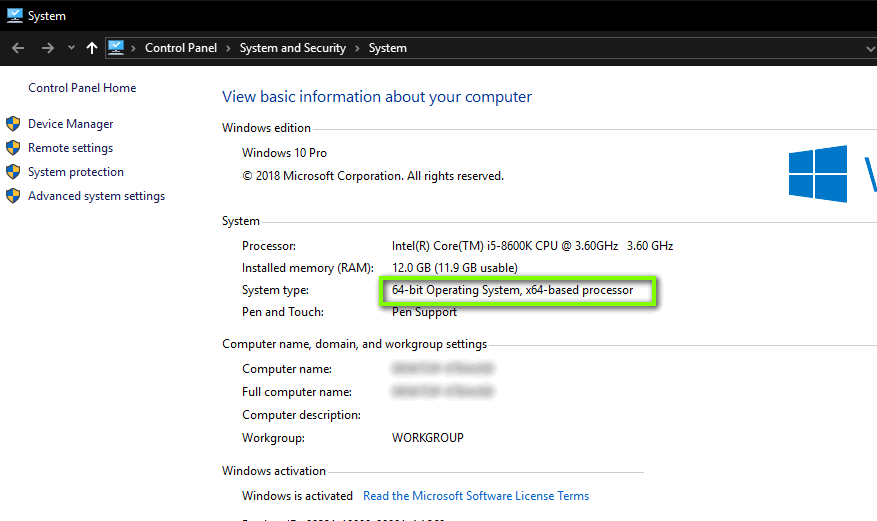Click the blurred Computer name value

coord(442,368)
